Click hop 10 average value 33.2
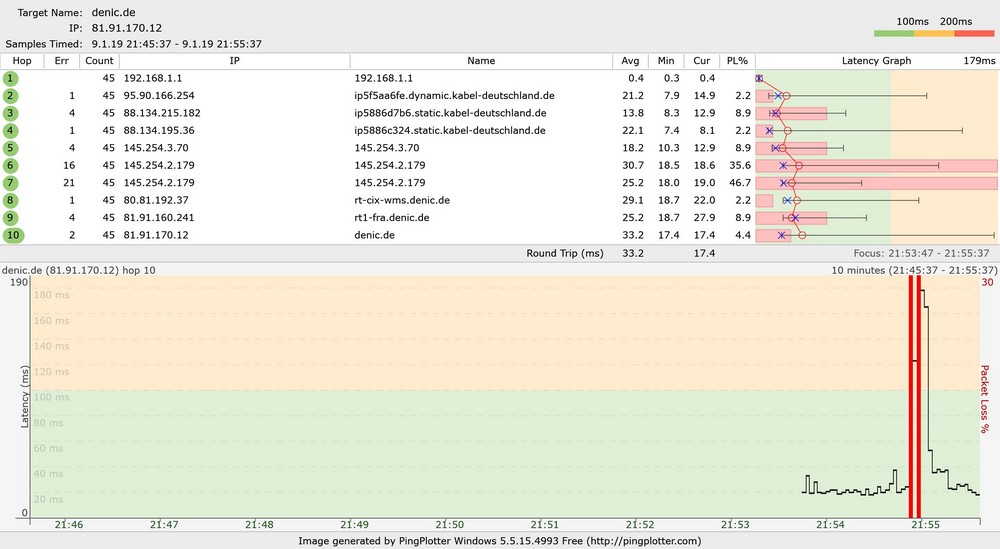This screenshot has width=1000, height=549. tap(633, 235)
